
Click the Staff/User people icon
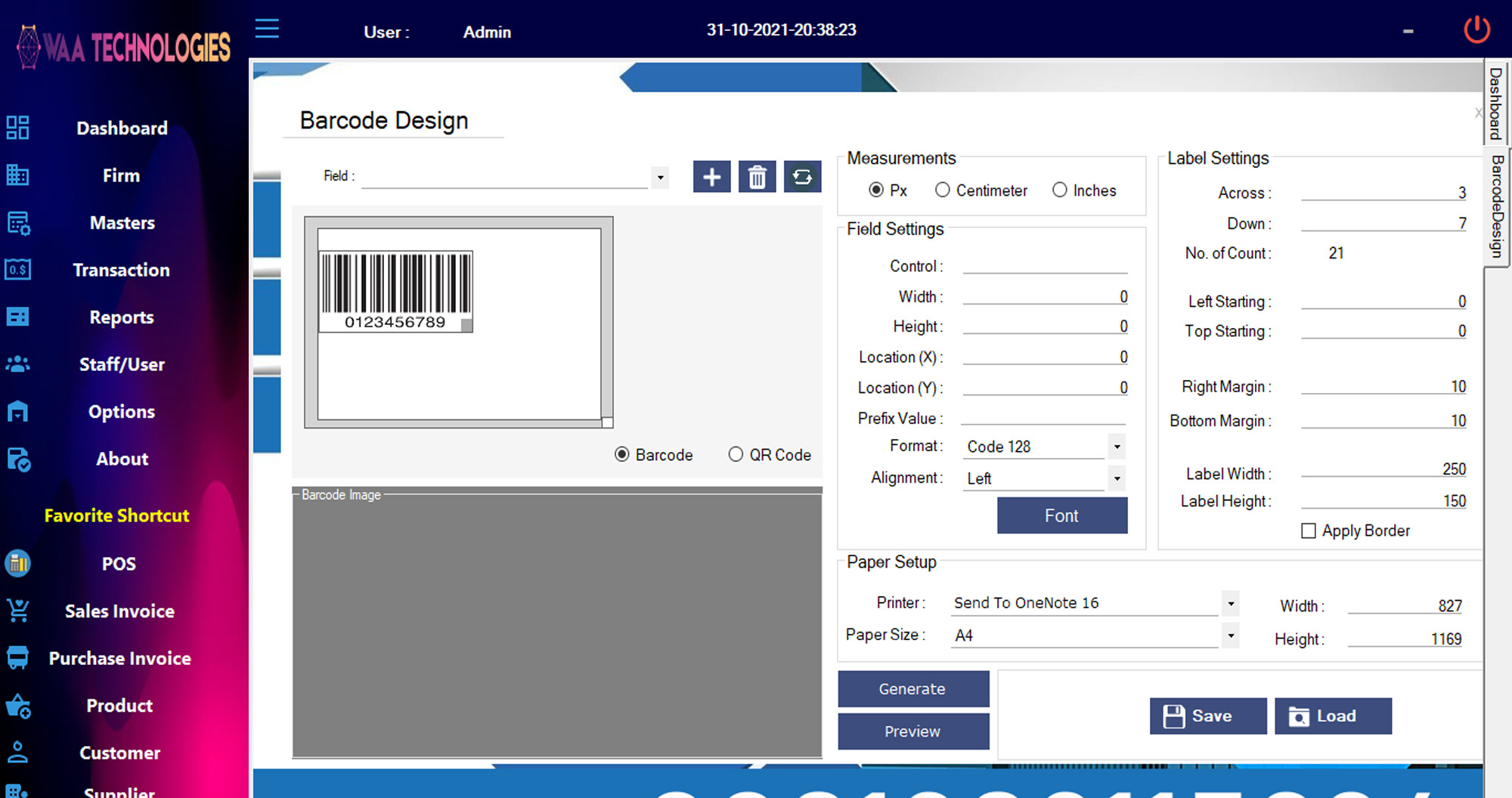coord(18,364)
